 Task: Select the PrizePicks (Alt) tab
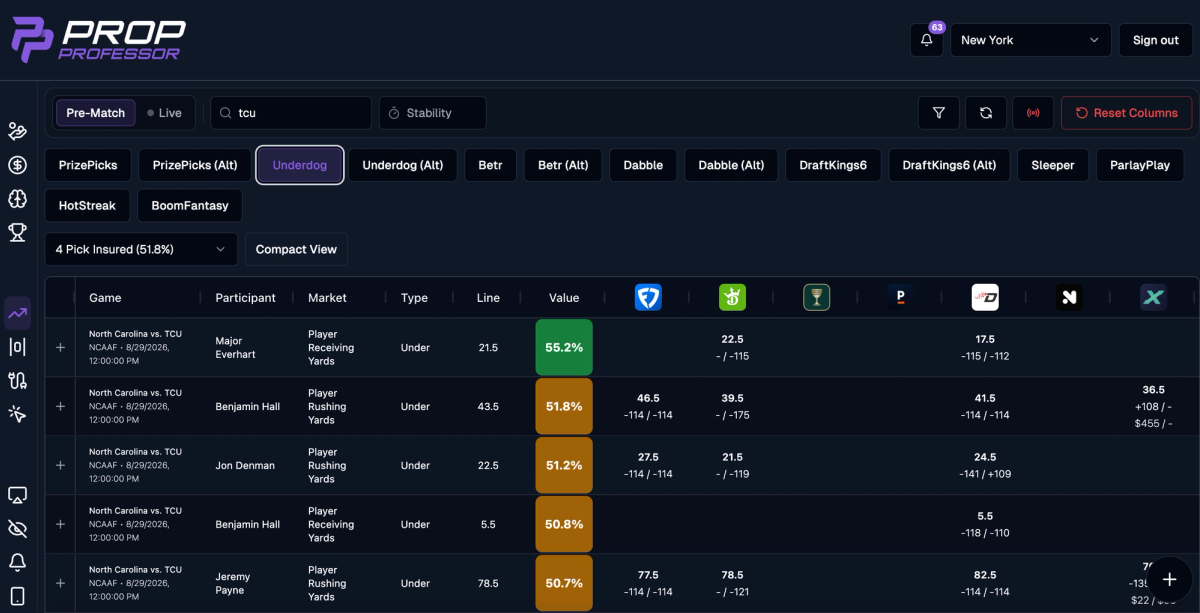pyautogui.click(x=194, y=165)
